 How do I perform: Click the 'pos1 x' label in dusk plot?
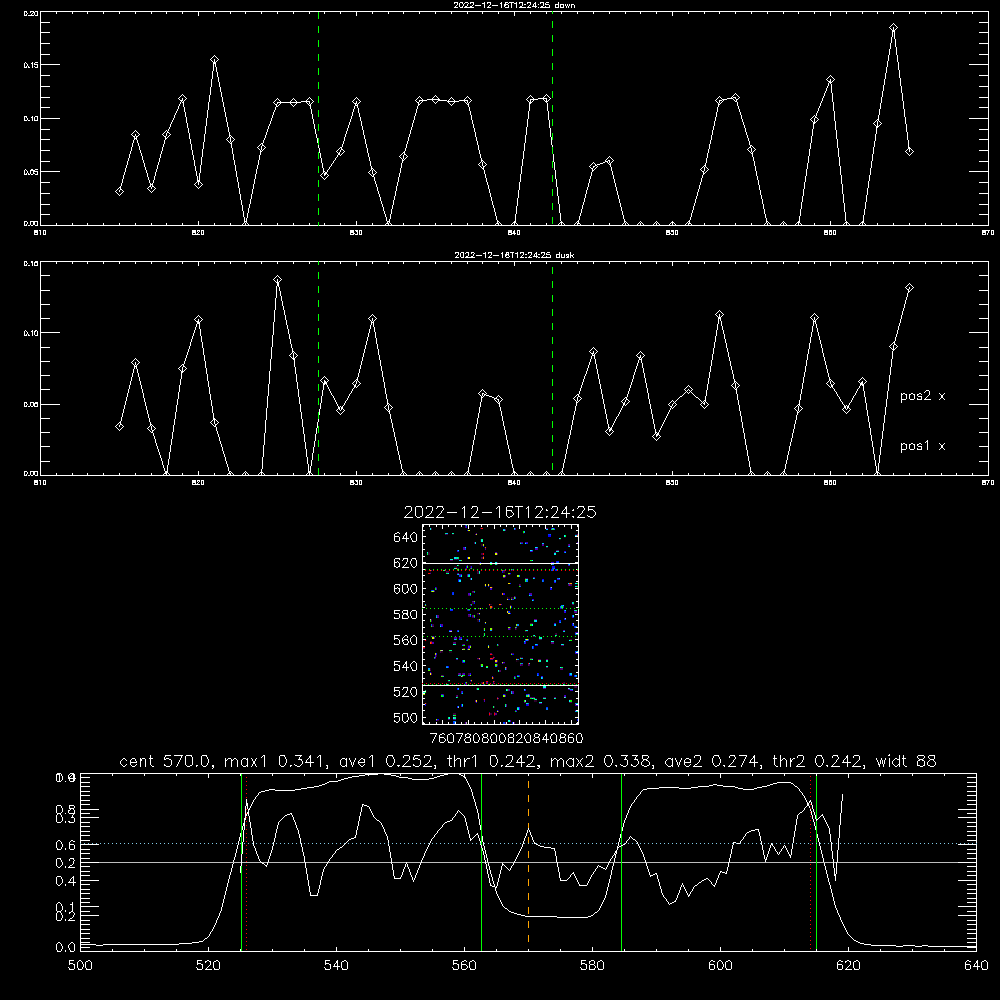[923, 446]
